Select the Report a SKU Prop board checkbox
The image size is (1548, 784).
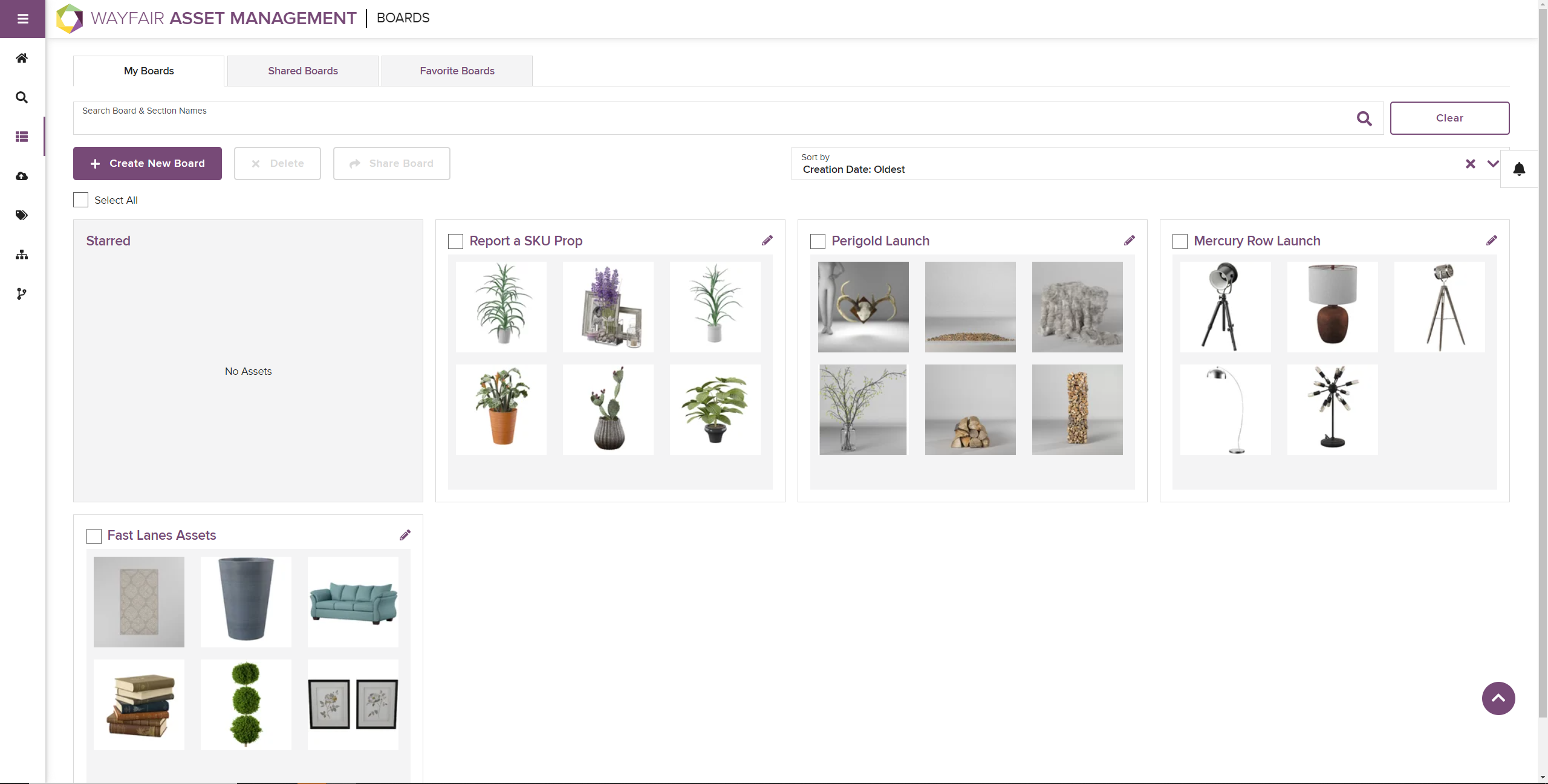455,241
